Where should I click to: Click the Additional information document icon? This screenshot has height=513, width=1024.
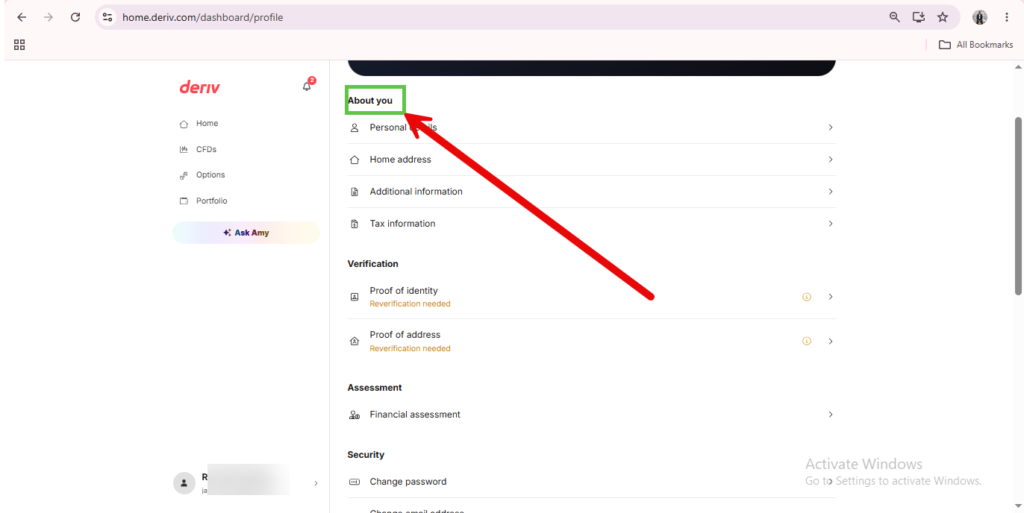point(355,192)
